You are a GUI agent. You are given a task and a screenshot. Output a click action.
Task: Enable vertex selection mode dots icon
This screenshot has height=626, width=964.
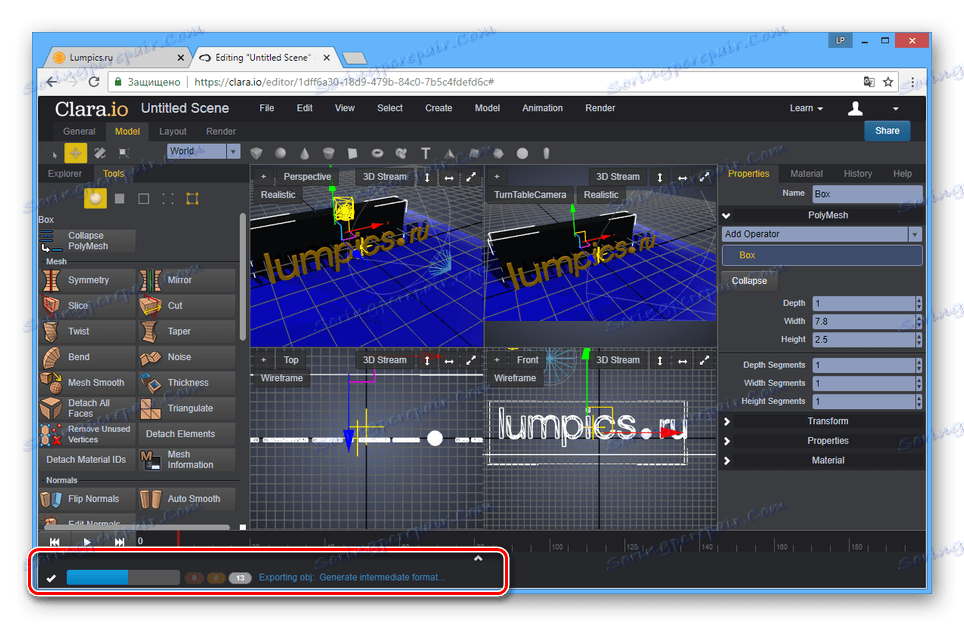click(167, 198)
